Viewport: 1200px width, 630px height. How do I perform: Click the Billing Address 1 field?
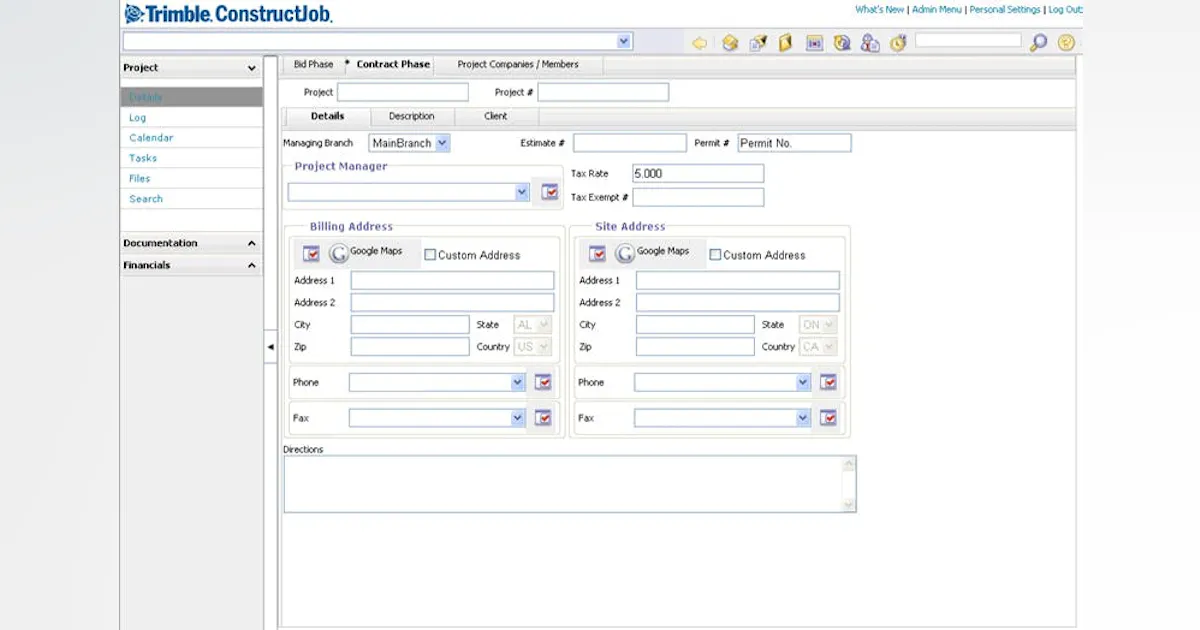click(x=452, y=280)
